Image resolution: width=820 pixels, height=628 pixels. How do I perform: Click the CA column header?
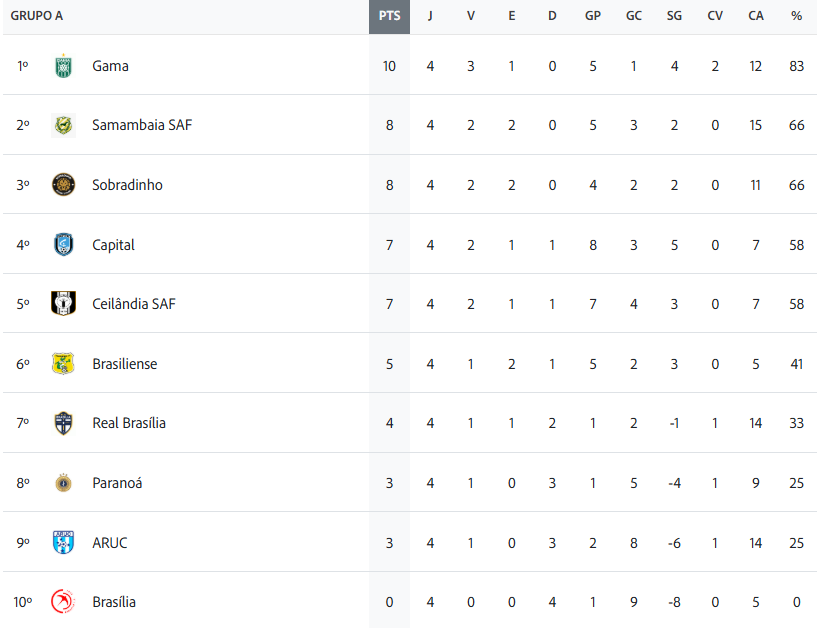click(x=756, y=16)
